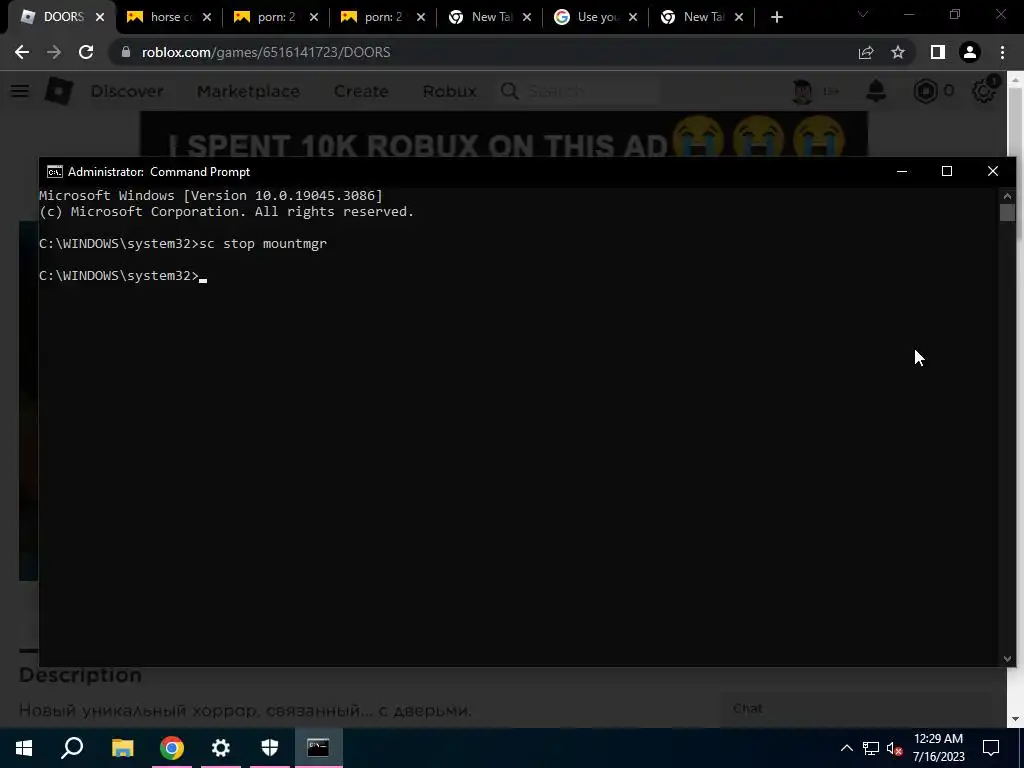Close the 'Use you' Google tab
Image resolution: width=1024 pixels, height=768 pixels.
pos(633,17)
